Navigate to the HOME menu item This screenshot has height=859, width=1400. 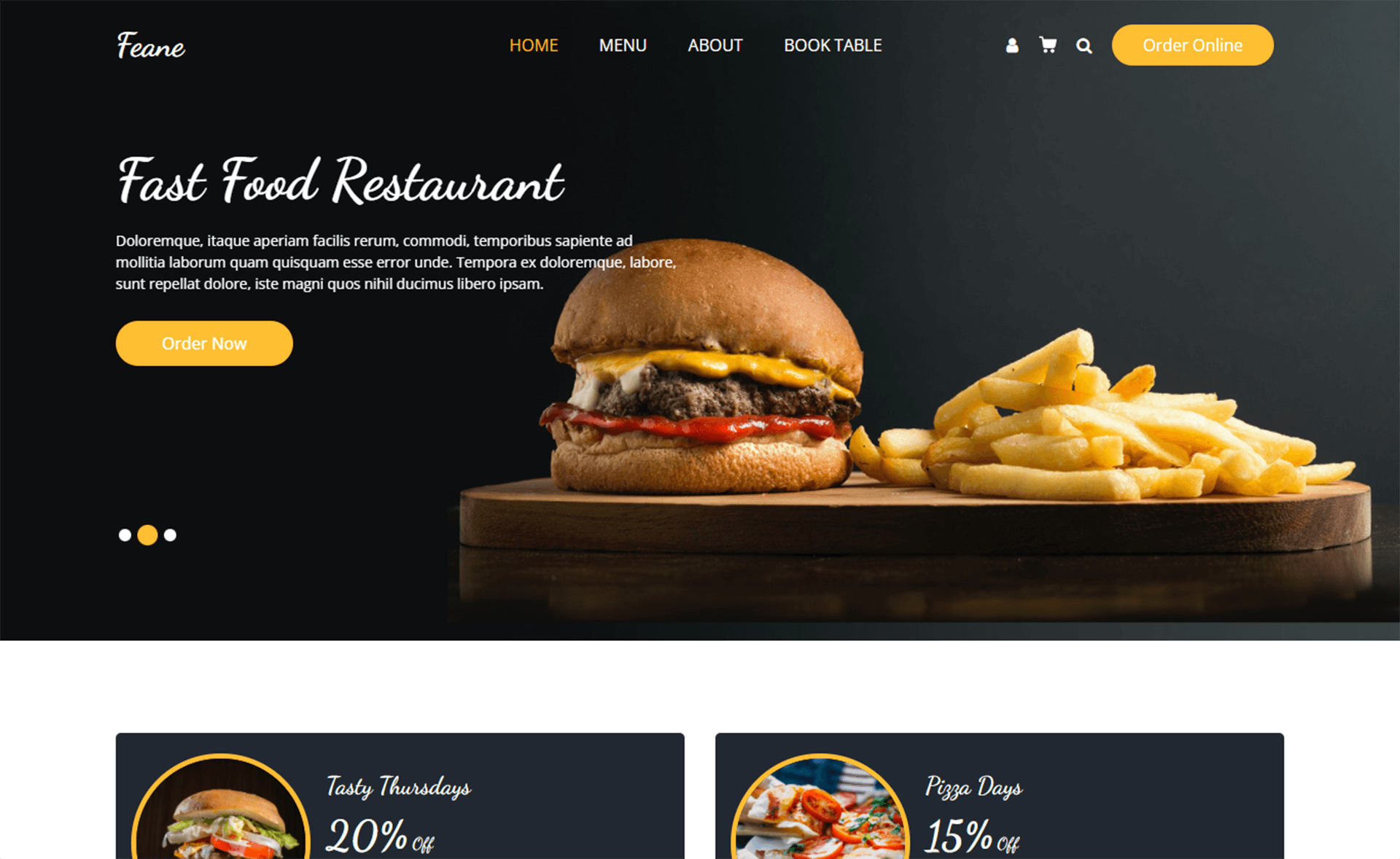534,45
